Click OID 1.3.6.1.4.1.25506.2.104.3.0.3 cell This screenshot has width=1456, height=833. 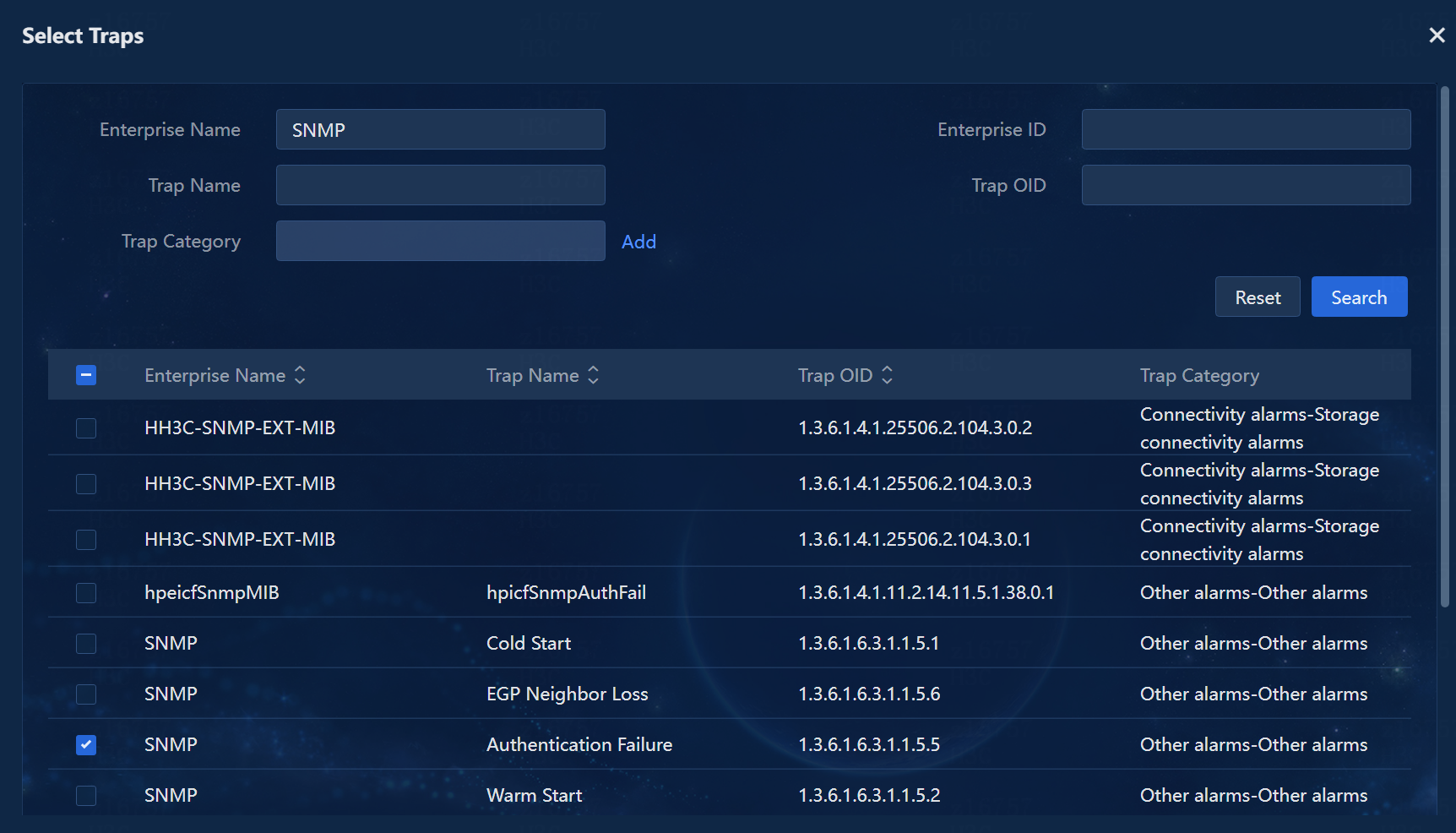[x=915, y=484]
